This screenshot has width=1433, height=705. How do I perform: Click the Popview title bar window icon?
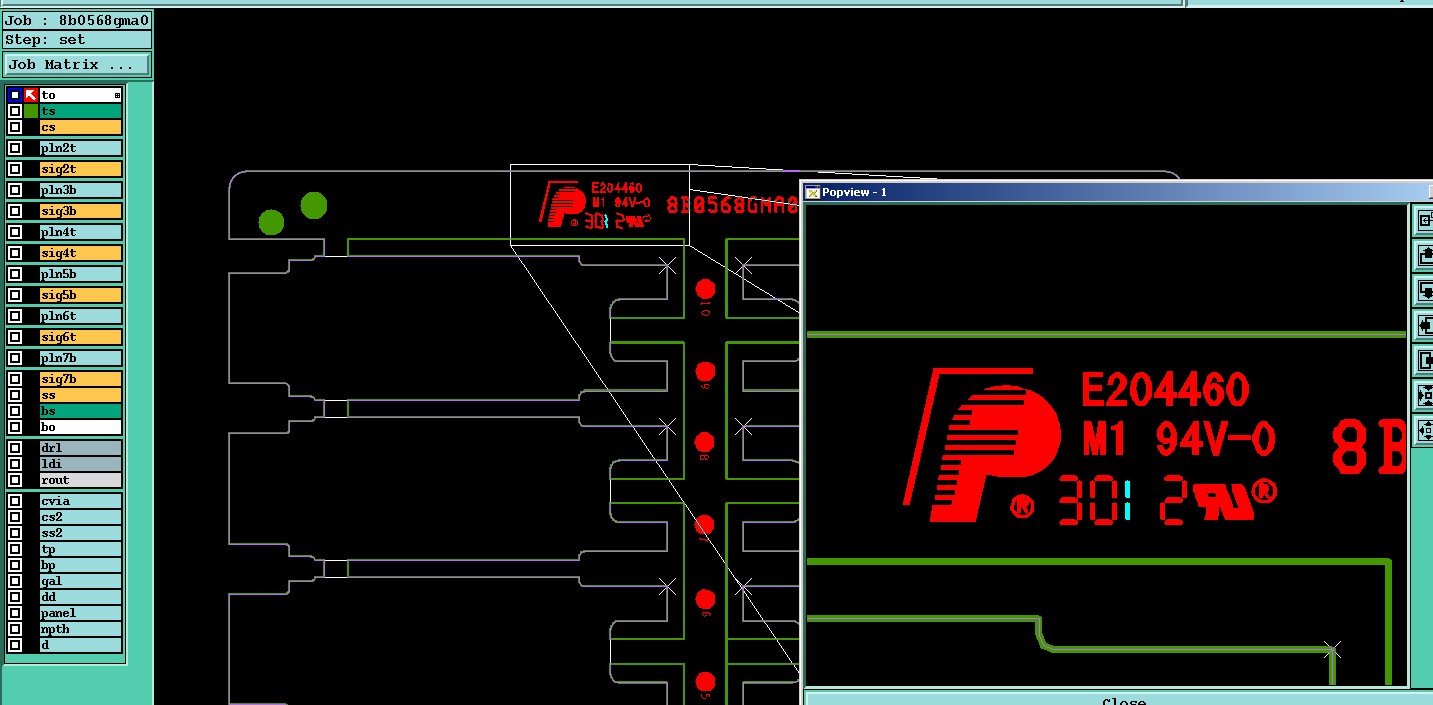pos(813,192)
